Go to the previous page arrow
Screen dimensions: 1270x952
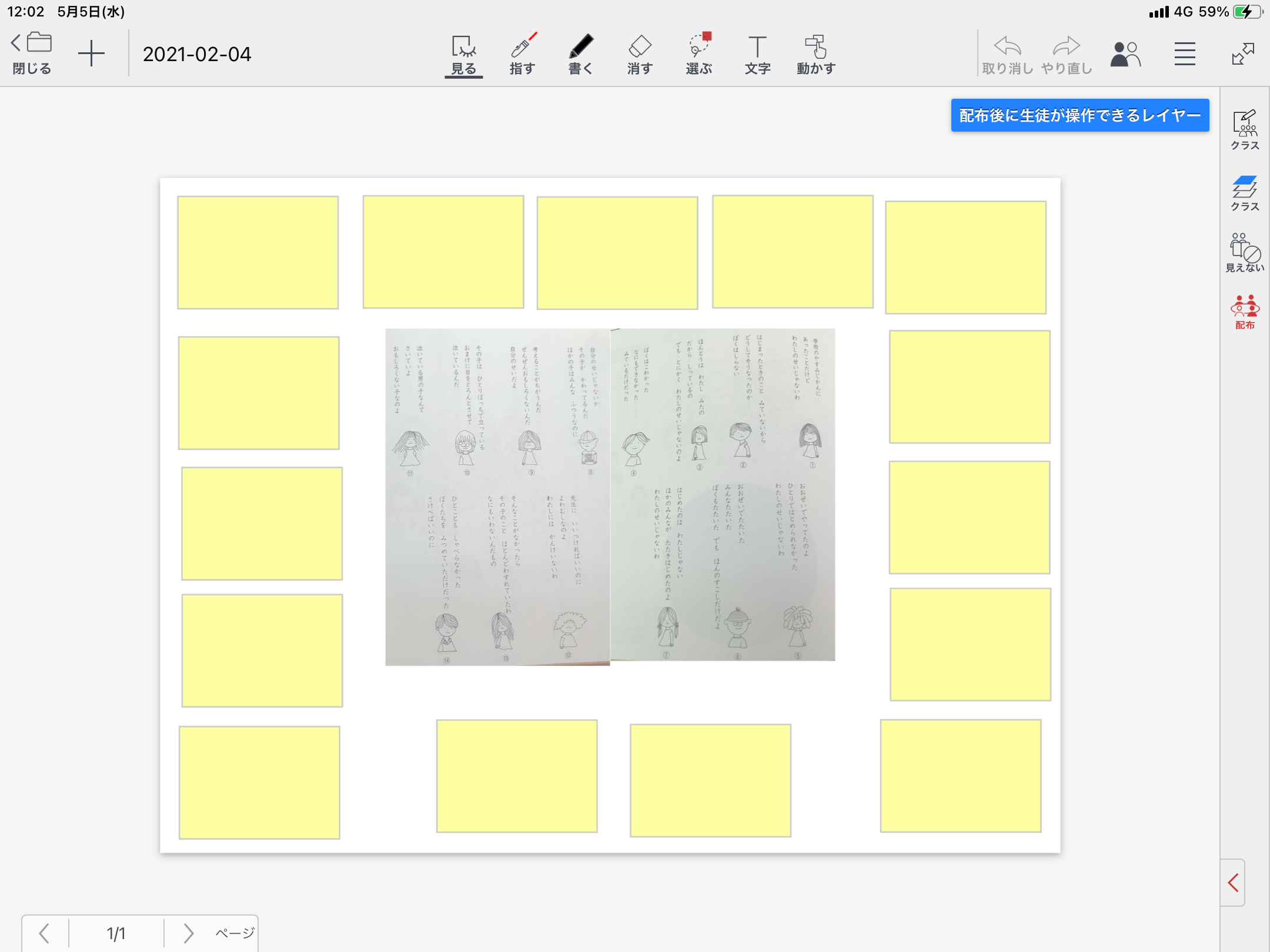pyautogui.click(x=44, y=933)
